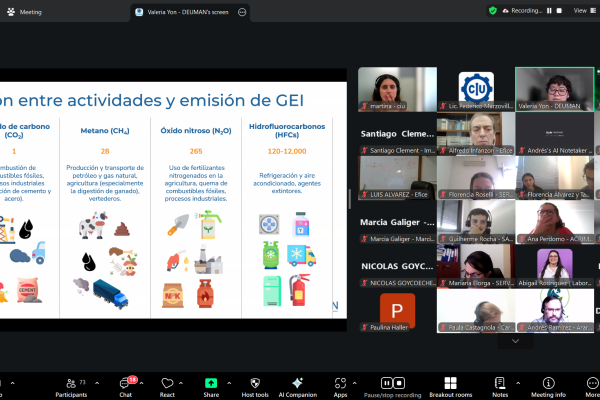Viewport: 600px width, 400px height.
Task: Click the value 265 on slide
Action: click(x=196, y=151)
